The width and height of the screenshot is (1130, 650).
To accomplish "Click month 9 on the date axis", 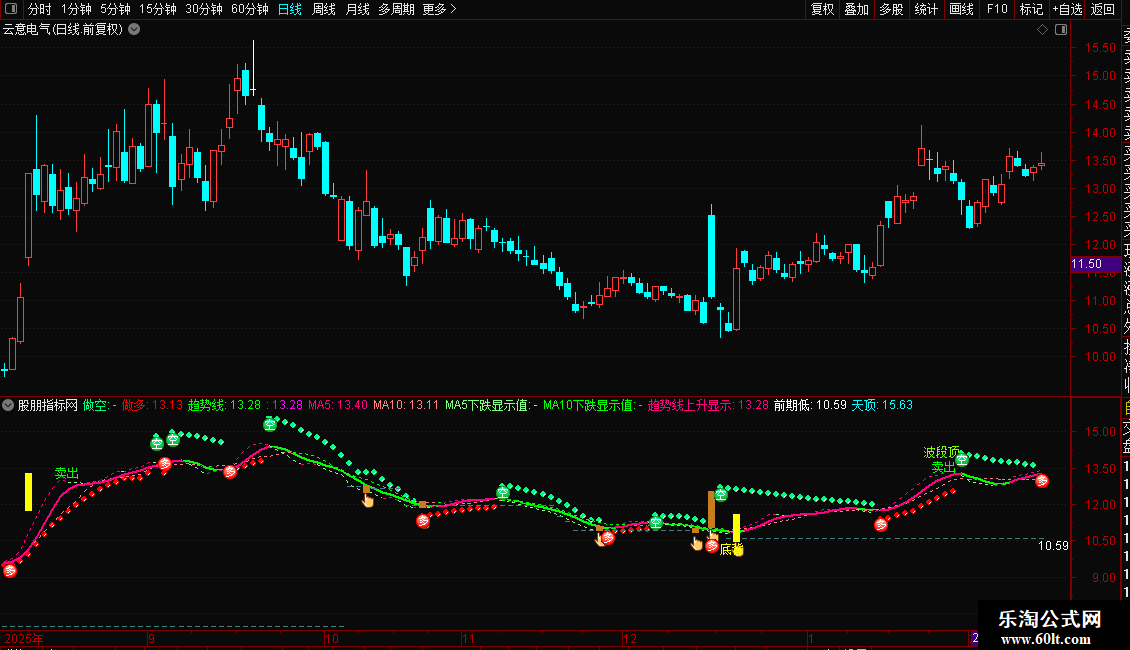I will (x=151, y=638).
